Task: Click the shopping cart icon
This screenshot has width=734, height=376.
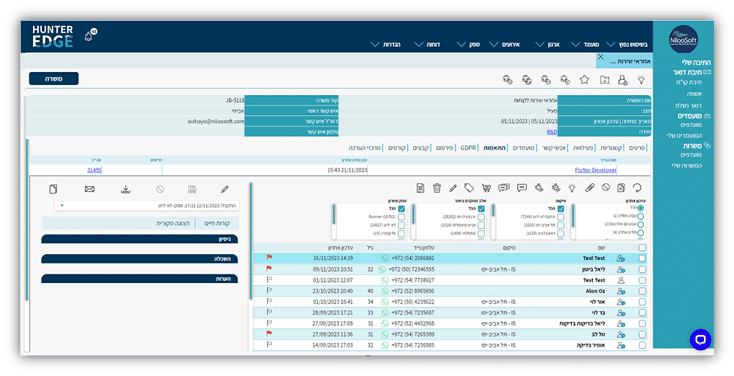Action: (486, 188)
